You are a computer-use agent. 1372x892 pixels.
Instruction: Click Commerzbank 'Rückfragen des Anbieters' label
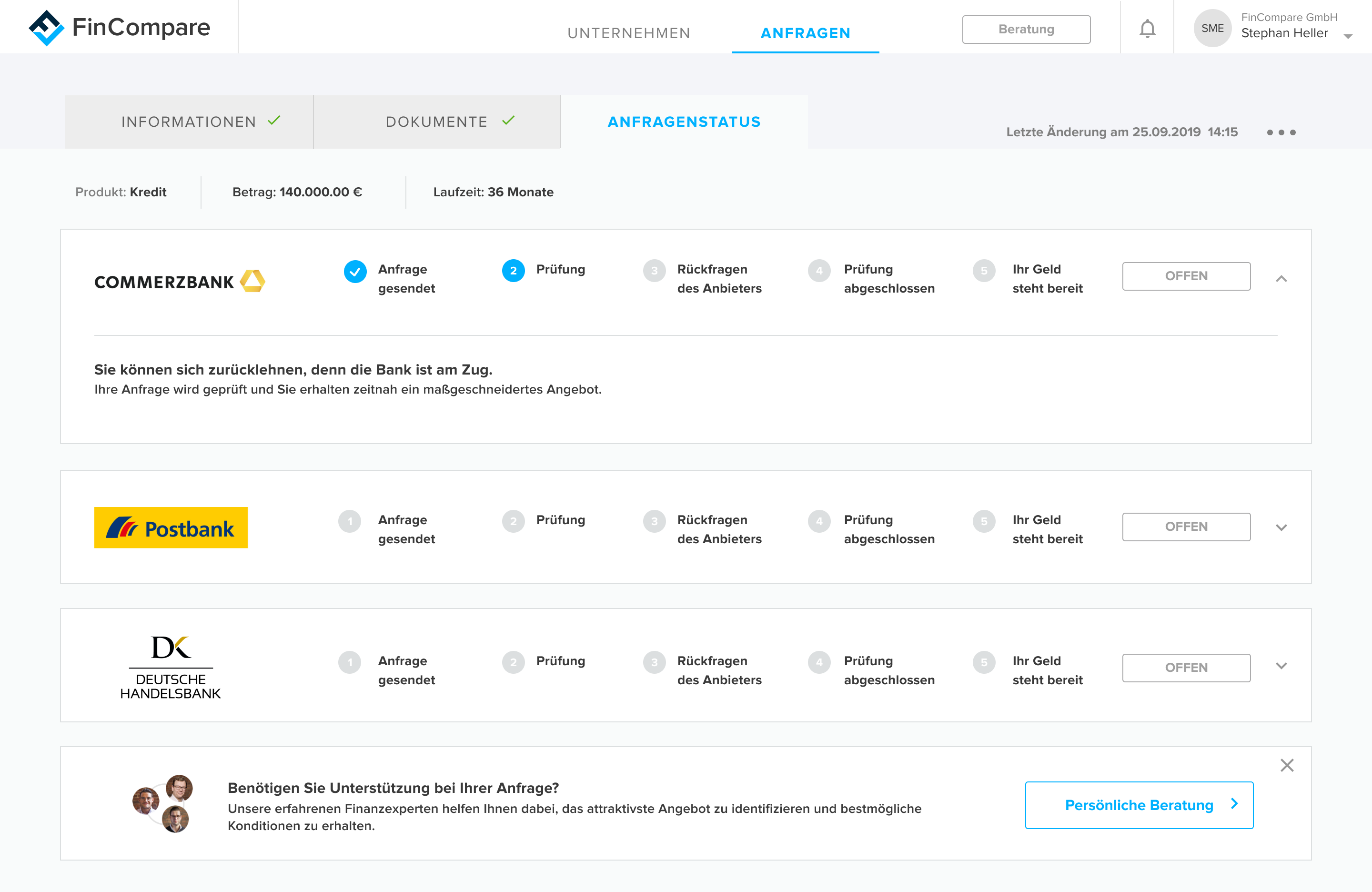(x=719, y=278)
